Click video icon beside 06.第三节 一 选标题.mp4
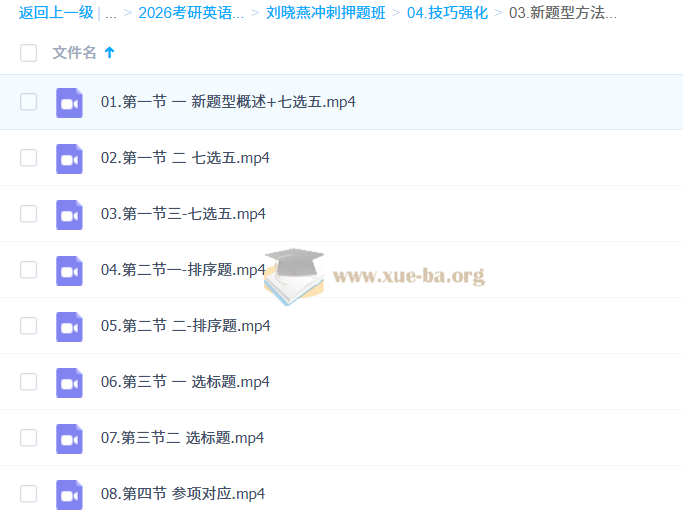The width and height of the screenshot is (683, 520). (x=69, y=382)
